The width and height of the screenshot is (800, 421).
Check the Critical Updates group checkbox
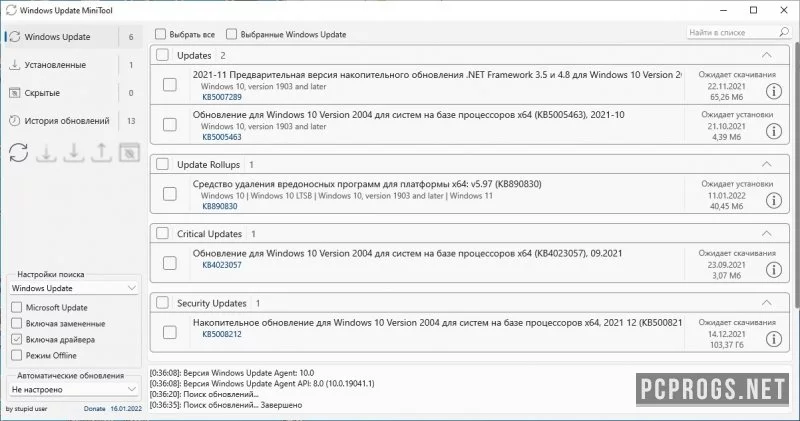point(162,234)
